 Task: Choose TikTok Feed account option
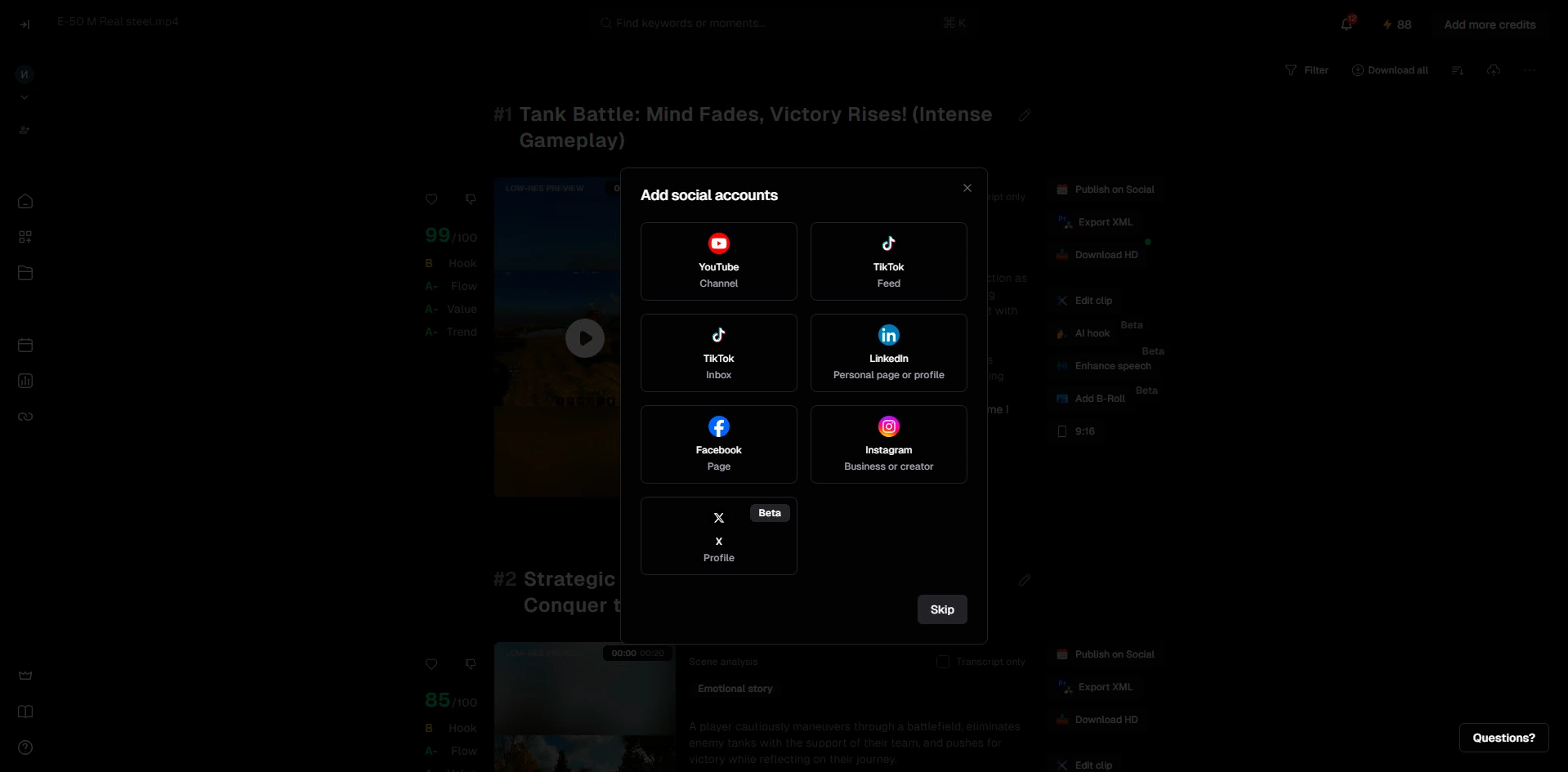[888, 261]
